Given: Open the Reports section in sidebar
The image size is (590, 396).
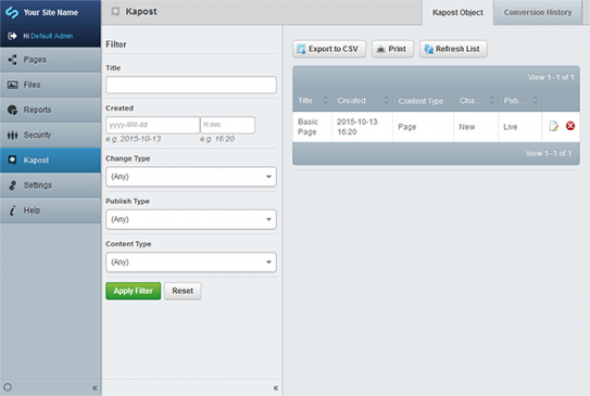Looking at the screenshot, I should click(x=50, y=110).
